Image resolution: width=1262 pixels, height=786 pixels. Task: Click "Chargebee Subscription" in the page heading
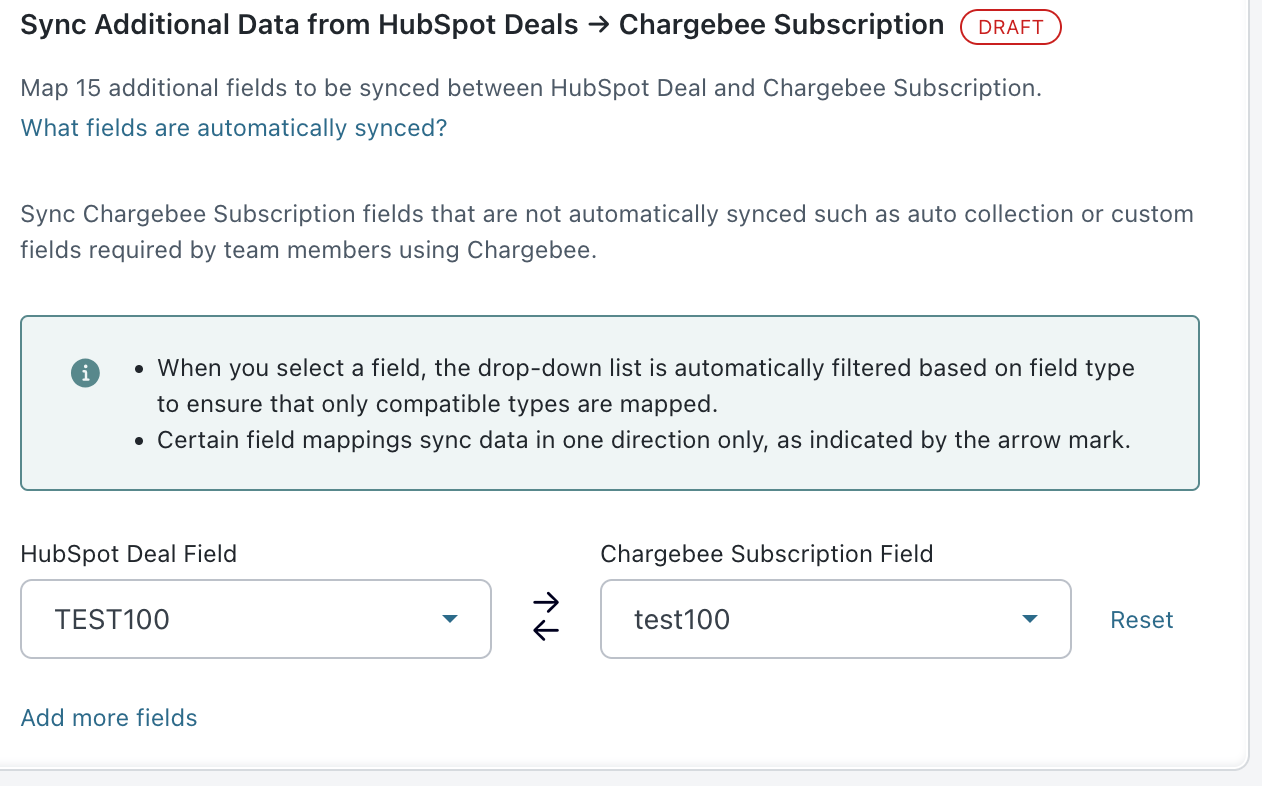781,25
